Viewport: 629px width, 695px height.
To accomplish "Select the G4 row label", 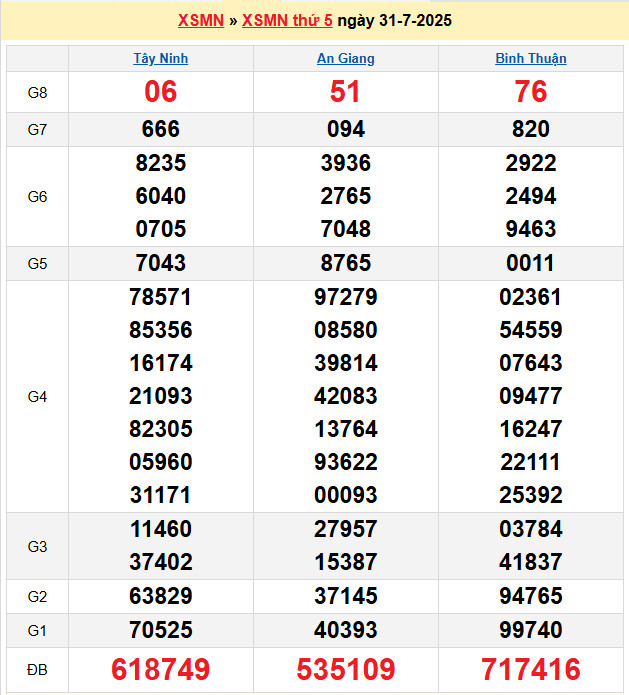I will [x=37, y=396].
